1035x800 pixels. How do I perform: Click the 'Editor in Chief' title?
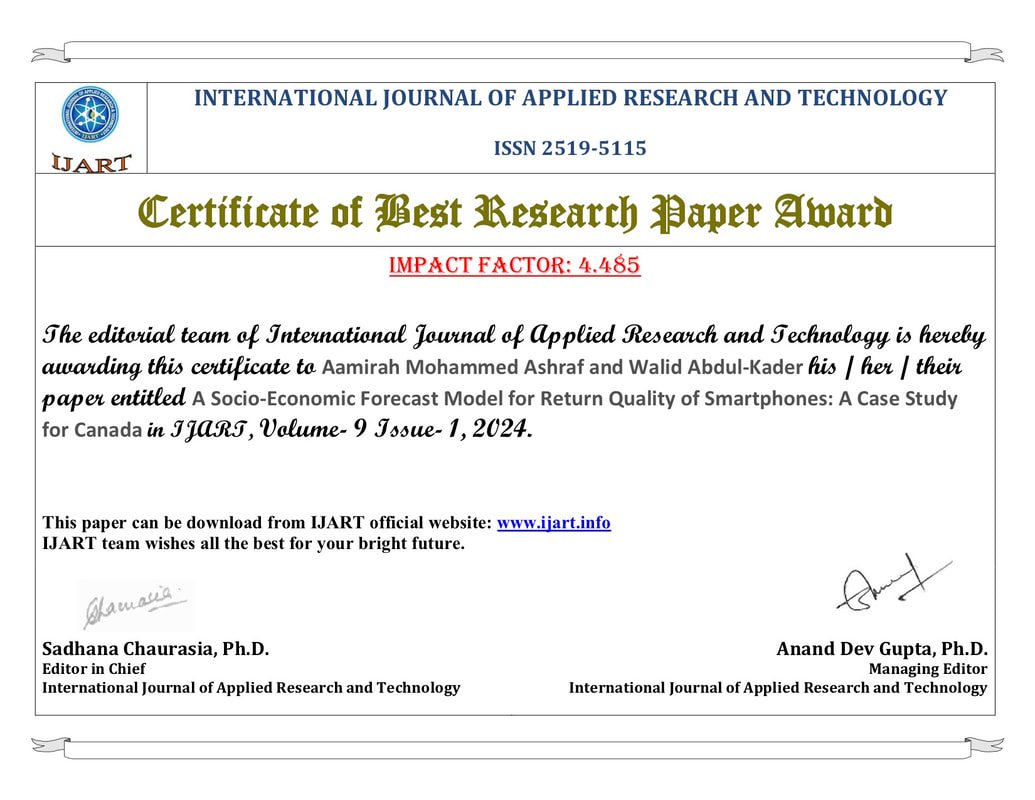coord(94,669)
